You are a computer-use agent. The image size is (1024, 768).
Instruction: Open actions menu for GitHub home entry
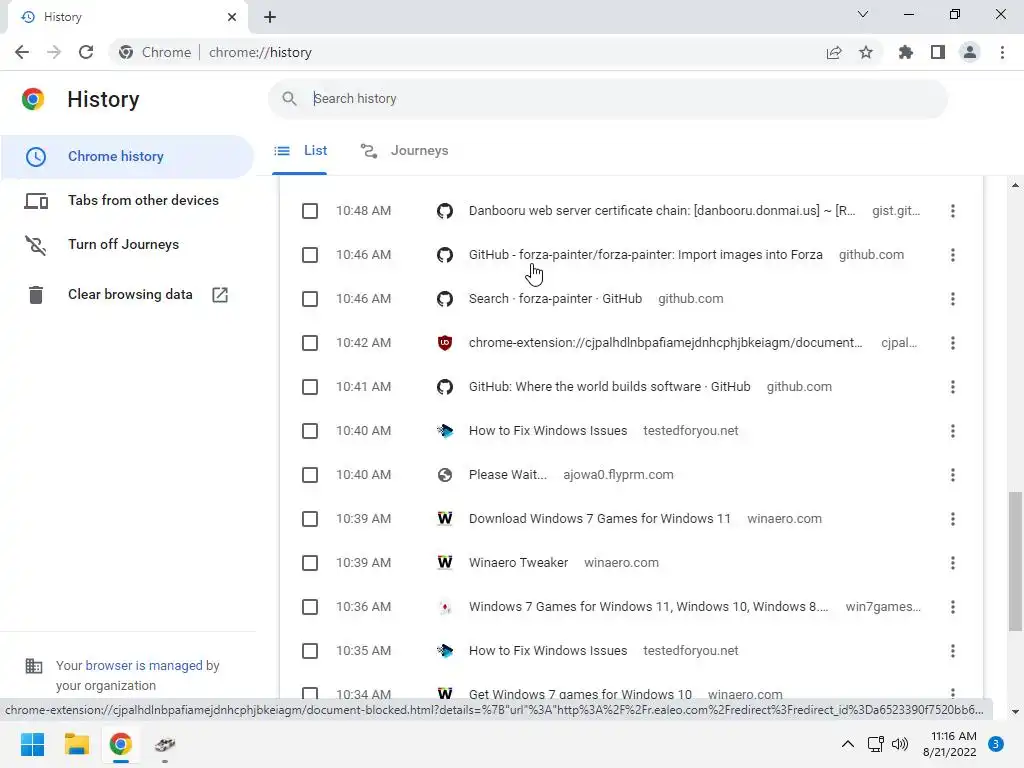point(953,387)
